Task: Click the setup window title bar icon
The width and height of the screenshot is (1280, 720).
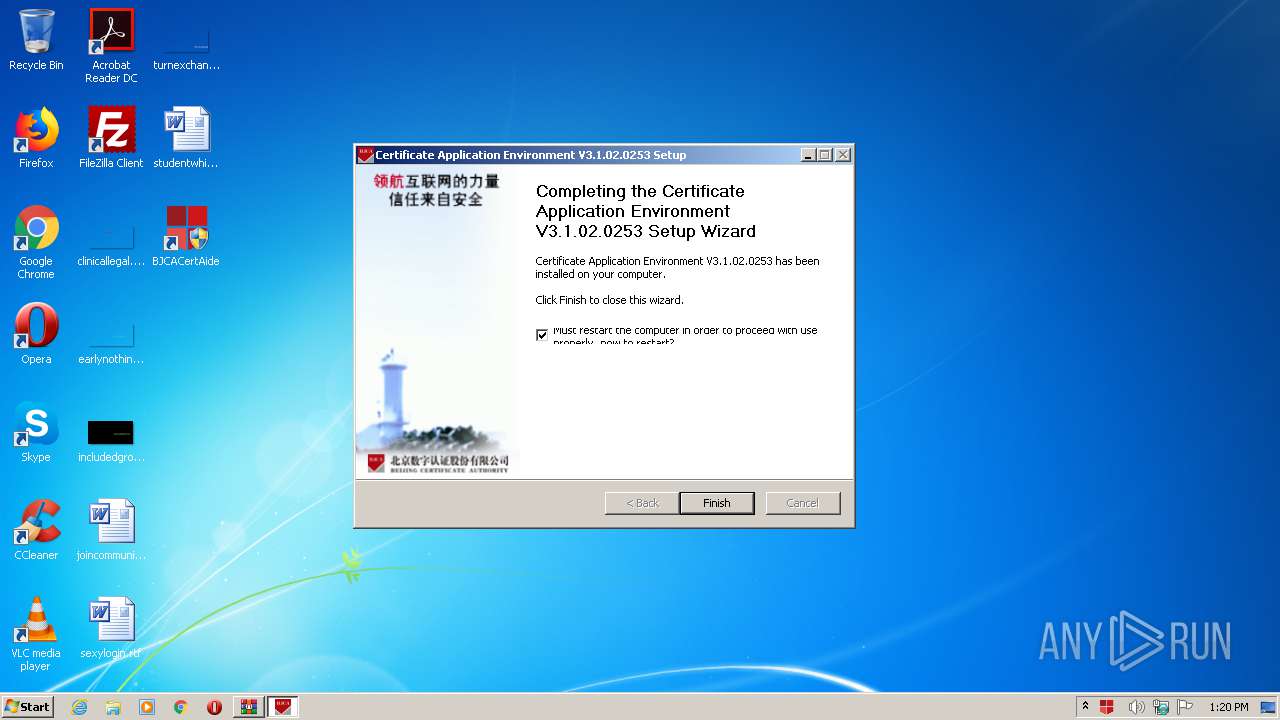Action: 365,155
